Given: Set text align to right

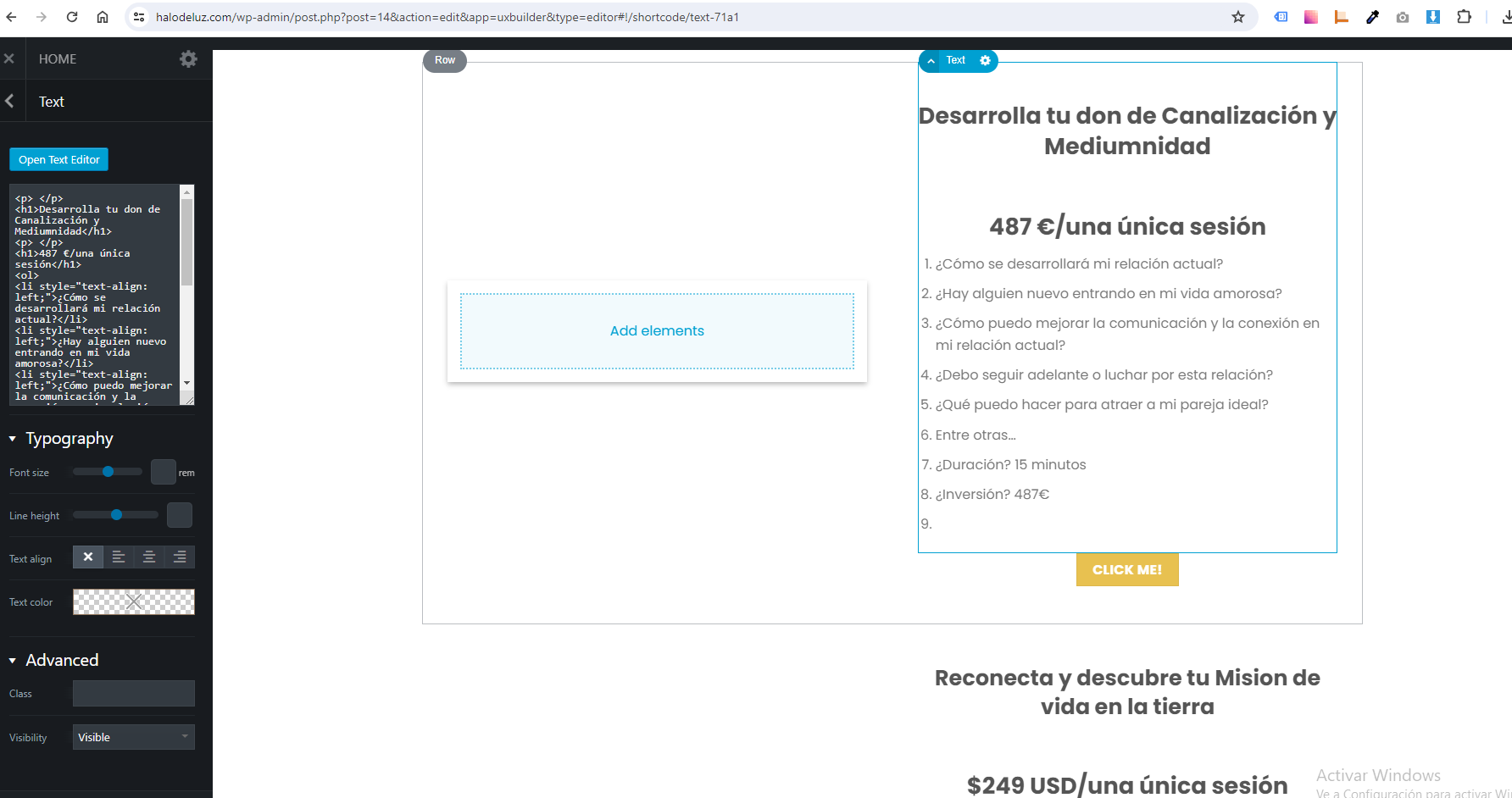Looking at the screenshot, I should pyautogui.click(x=180, y=557).
